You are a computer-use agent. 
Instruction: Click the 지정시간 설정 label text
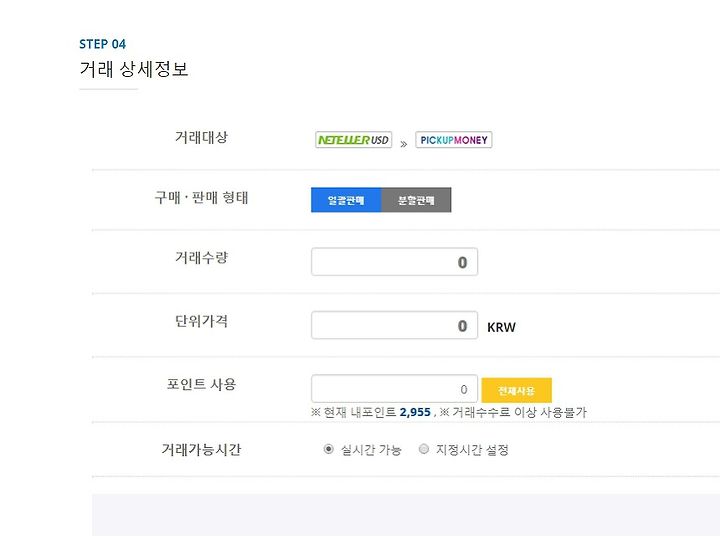click(x=472, y=449)
